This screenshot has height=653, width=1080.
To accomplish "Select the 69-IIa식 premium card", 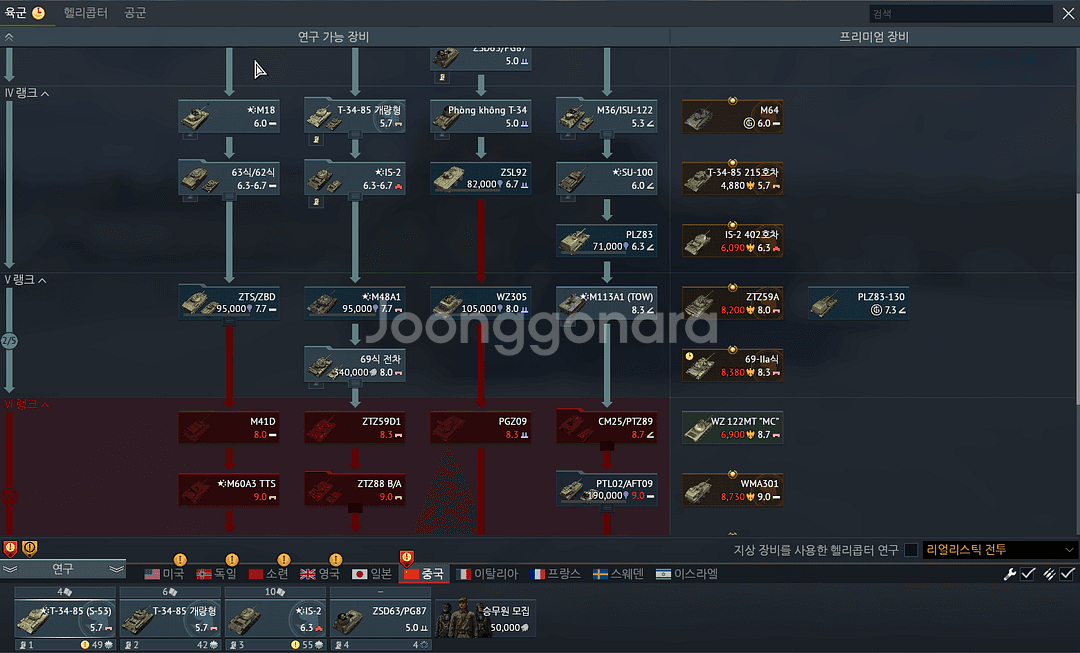I will (x=732, y=365).
